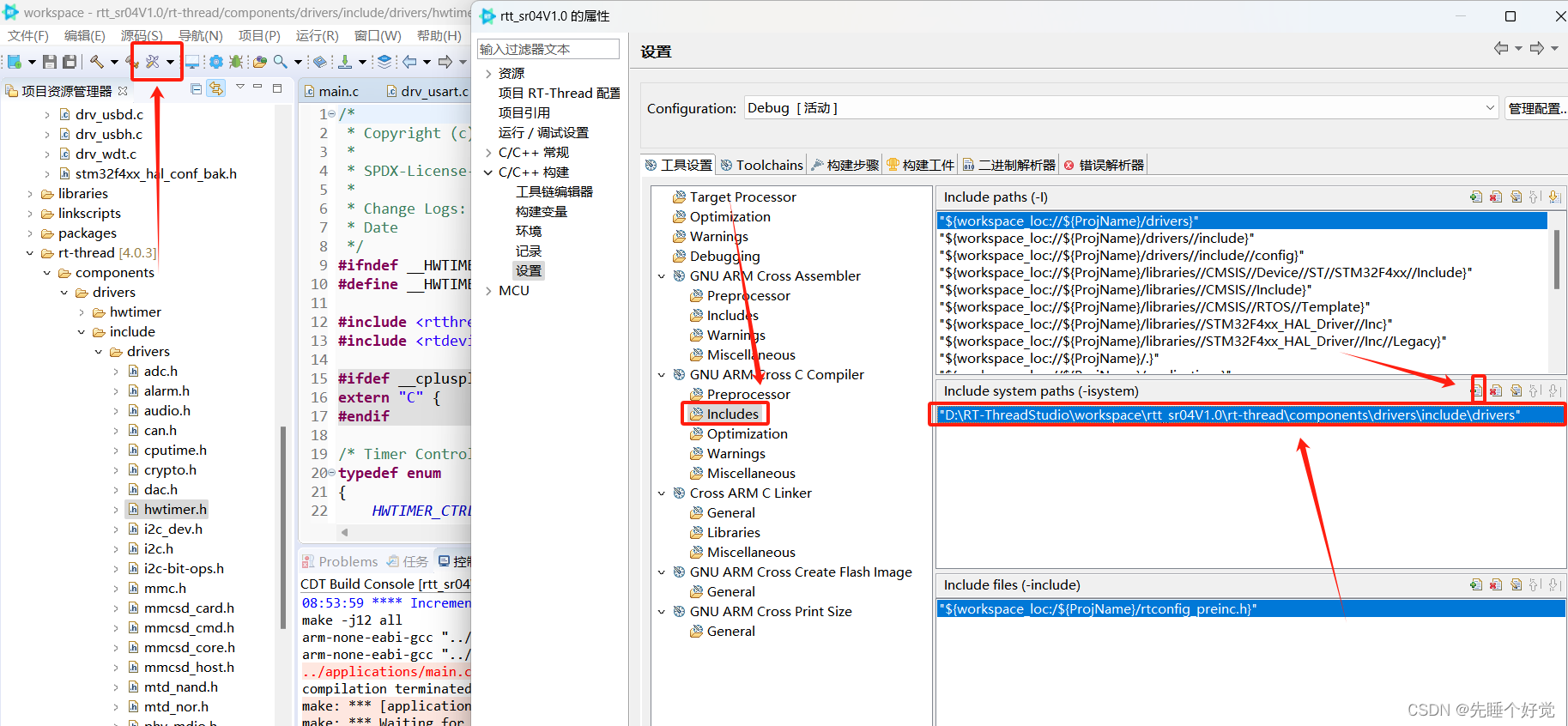This screenshot has width=1568, height=726.
Task: Open dropdown arrow next to wrench settings icon
Action: tap(170, 62)
